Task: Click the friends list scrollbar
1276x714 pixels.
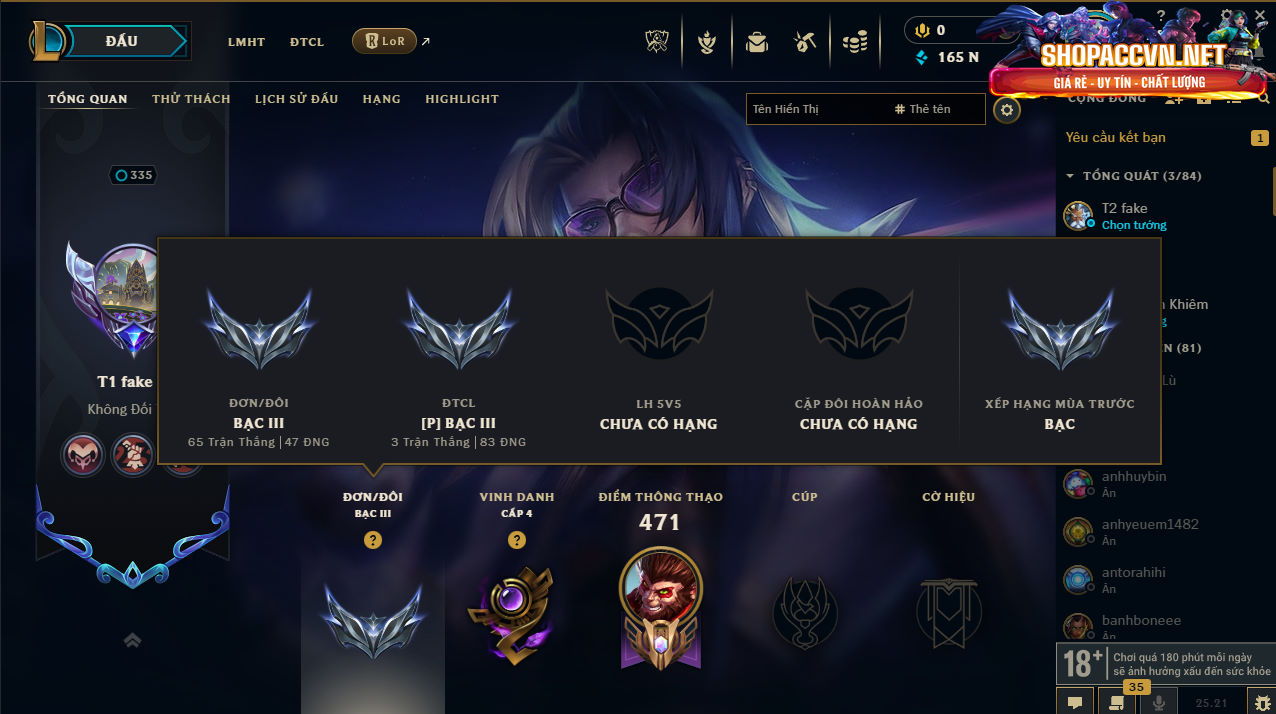Action: point(1273,190)
